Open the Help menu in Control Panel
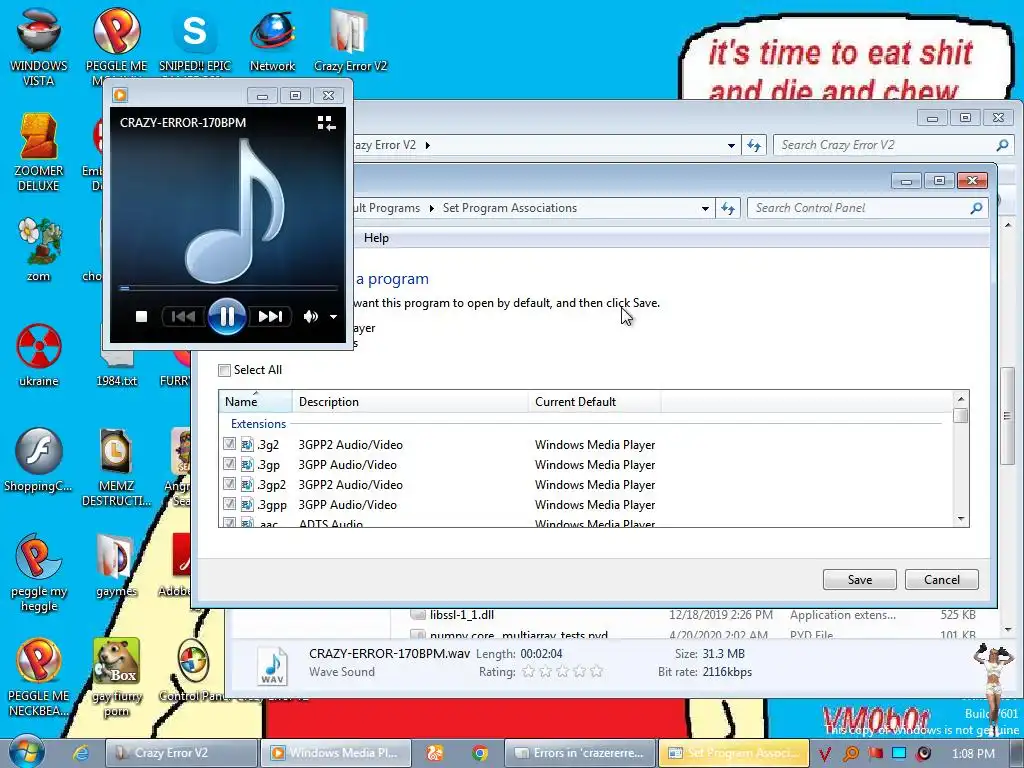This screenshot has height=768, width=1024. pyautogui.click(x=376, y=238)
